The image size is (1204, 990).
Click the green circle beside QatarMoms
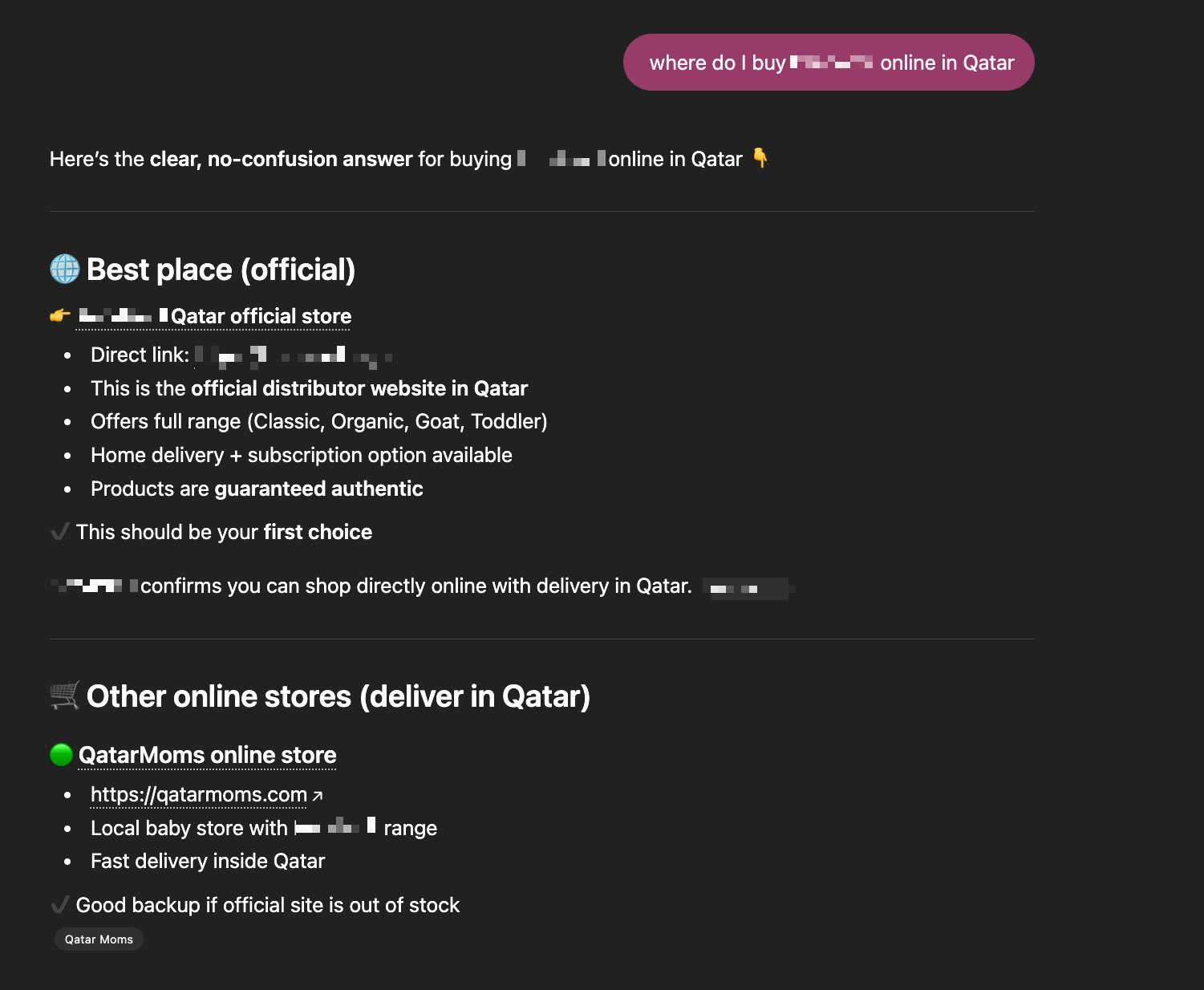coord(62,755)
